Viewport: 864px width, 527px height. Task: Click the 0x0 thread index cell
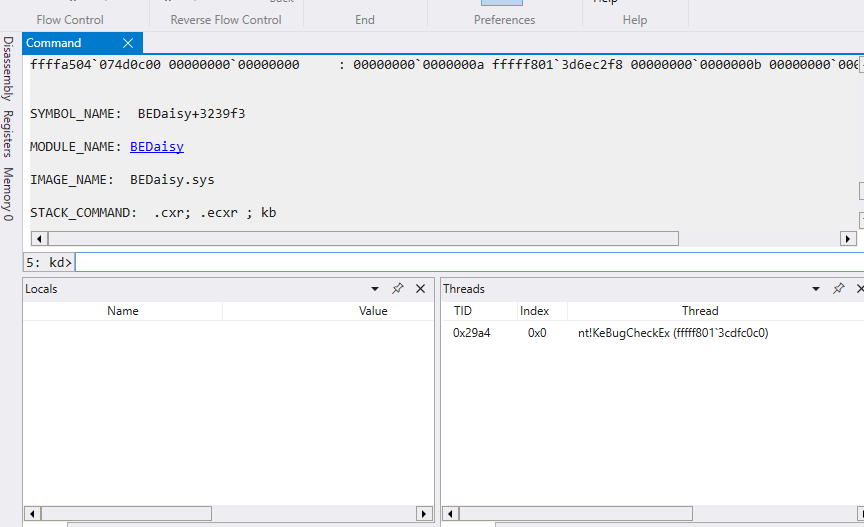(x=537, y=333)
